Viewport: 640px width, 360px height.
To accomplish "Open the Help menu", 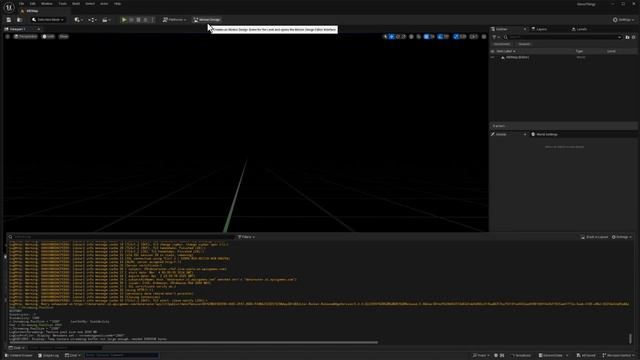I will 118,4.
